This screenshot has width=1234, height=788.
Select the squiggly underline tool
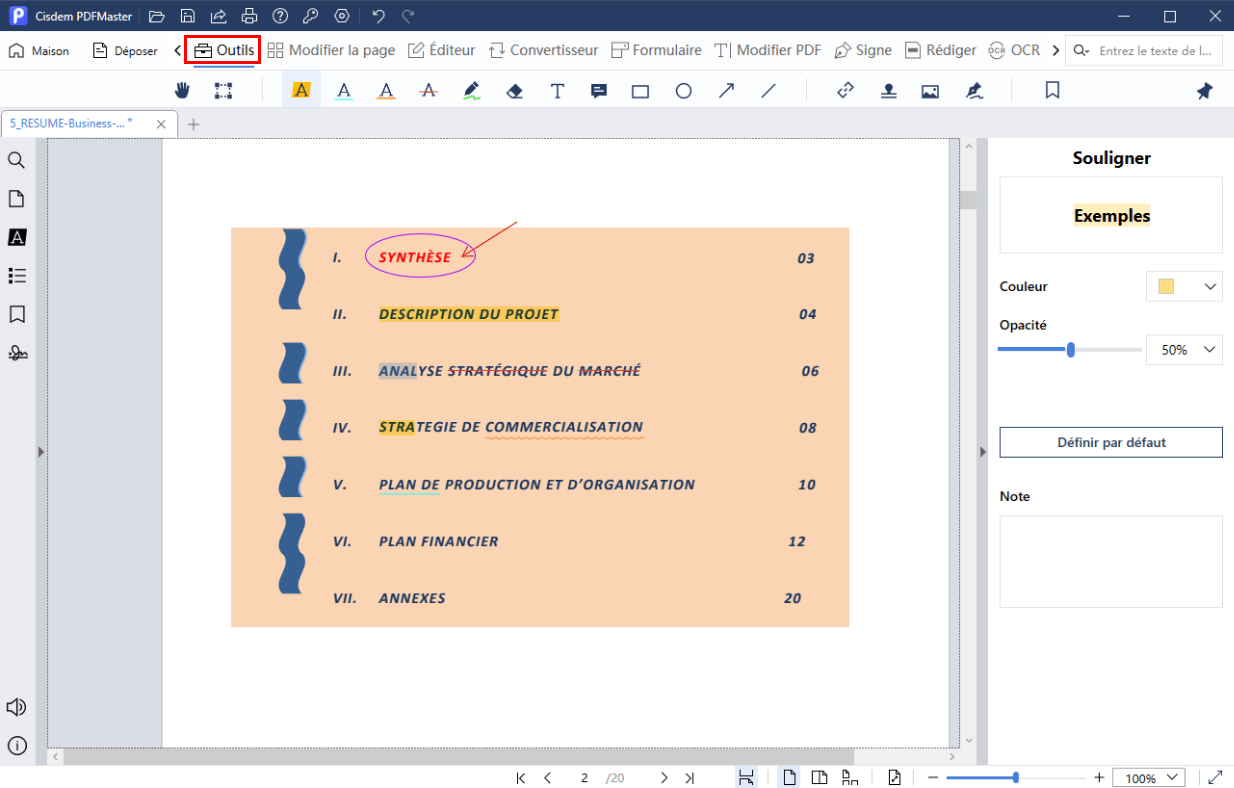386,90
